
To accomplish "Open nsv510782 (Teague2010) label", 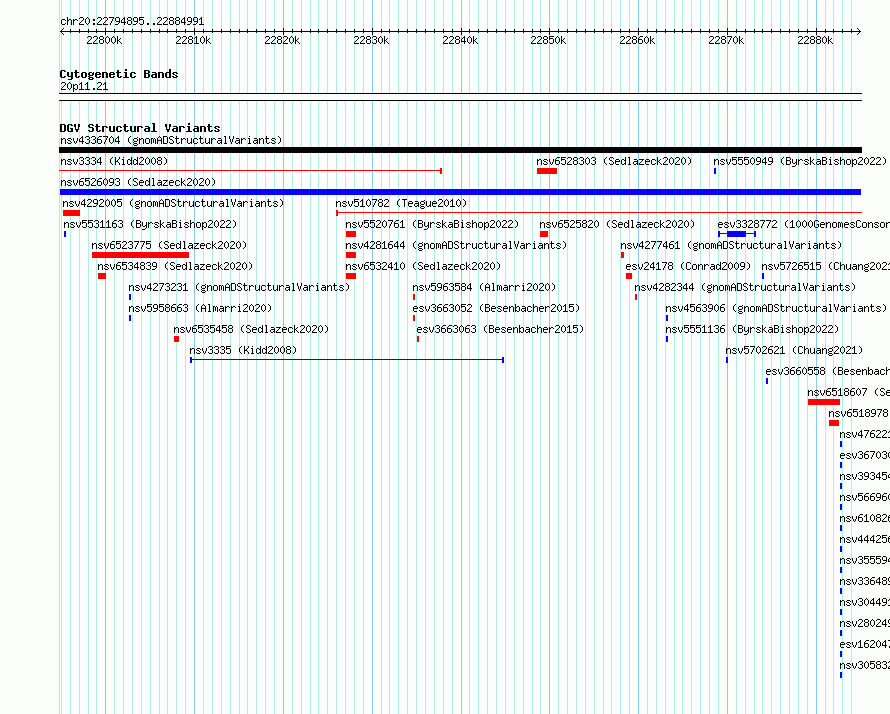I will tap(401, 203).
